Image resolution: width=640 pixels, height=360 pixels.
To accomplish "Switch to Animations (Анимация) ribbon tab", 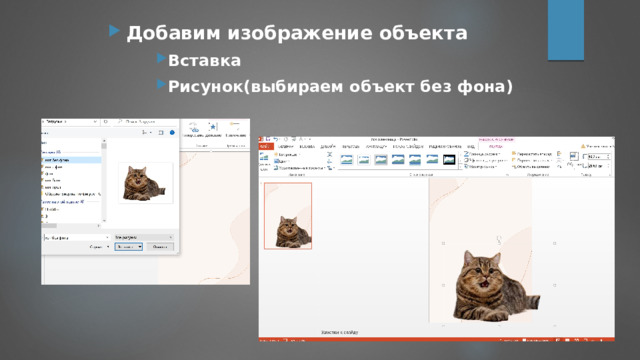I will pyautogui.click(x=376, y=146).
